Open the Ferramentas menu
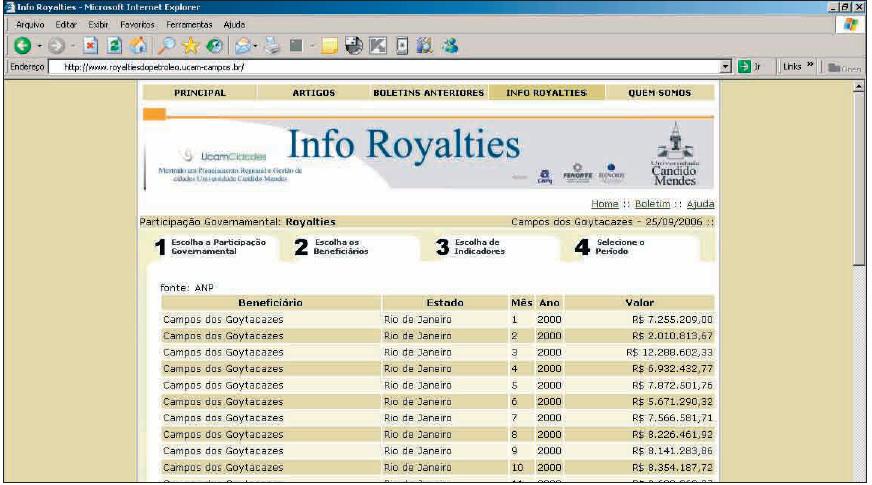The height and width of the screenshot is (485, 872). click(x=191, y=23)
